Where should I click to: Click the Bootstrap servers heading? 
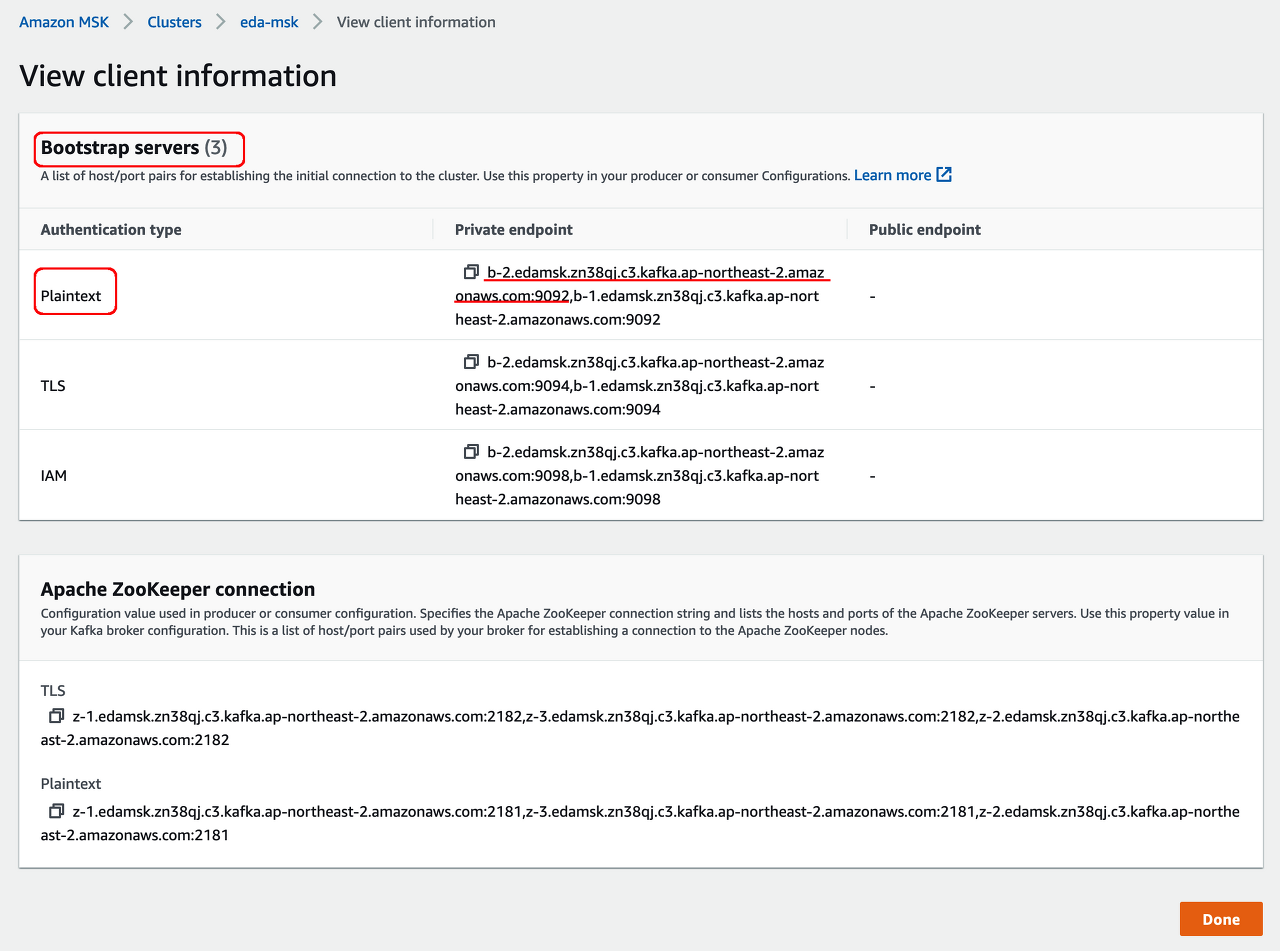click(134, 148)
